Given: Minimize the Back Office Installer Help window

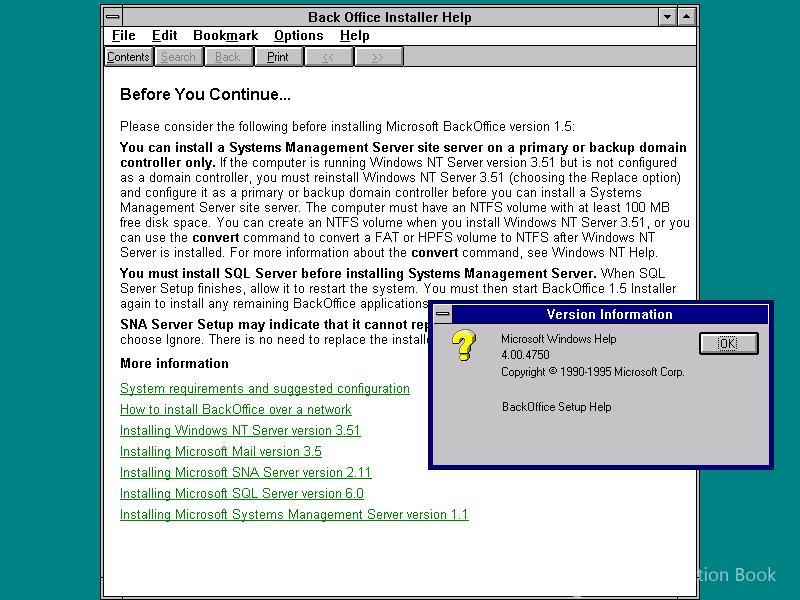Looking at the screenshot, I should tap(667, 17).
